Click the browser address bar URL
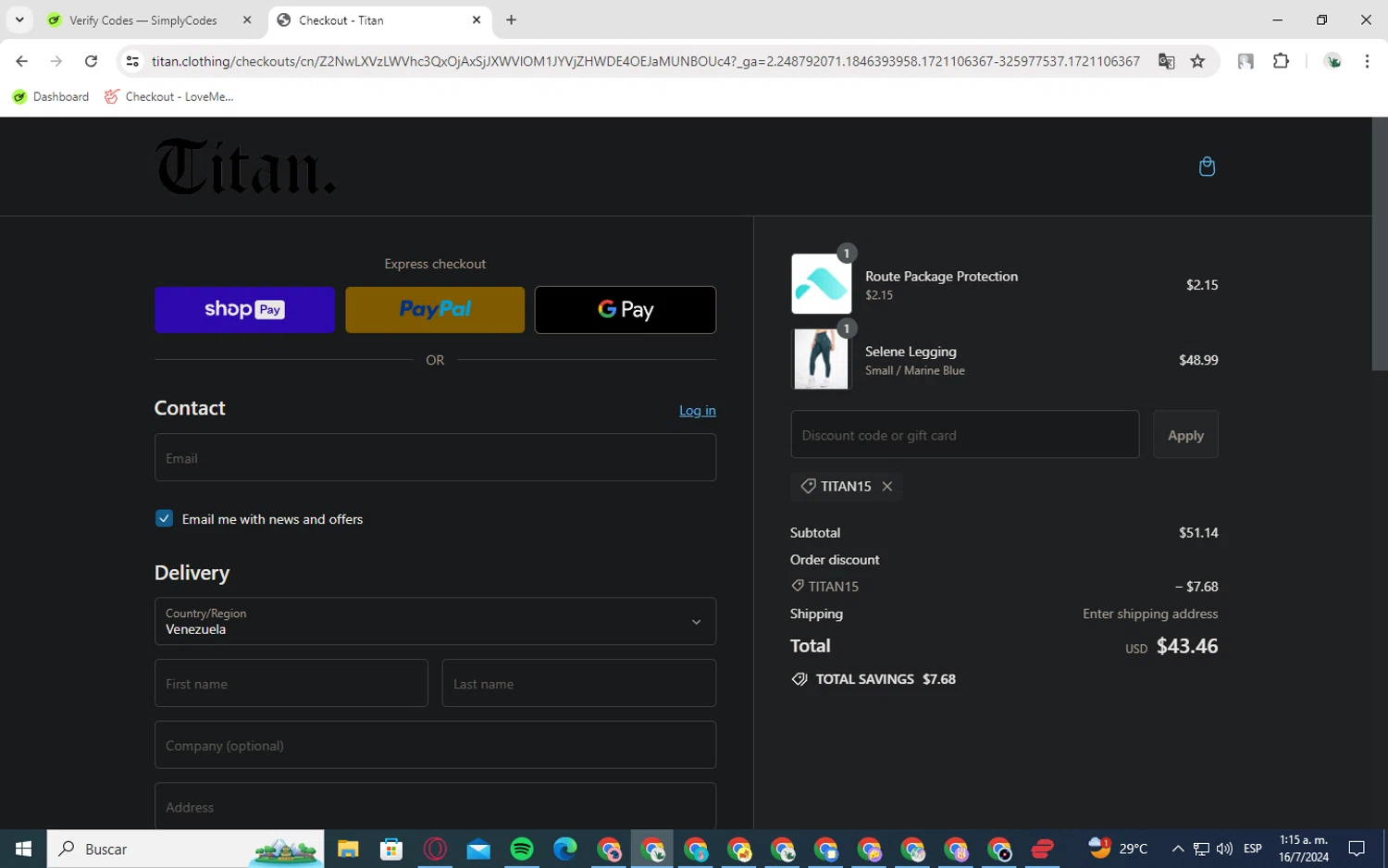The image size is (1388, 868). pos(646,61)
